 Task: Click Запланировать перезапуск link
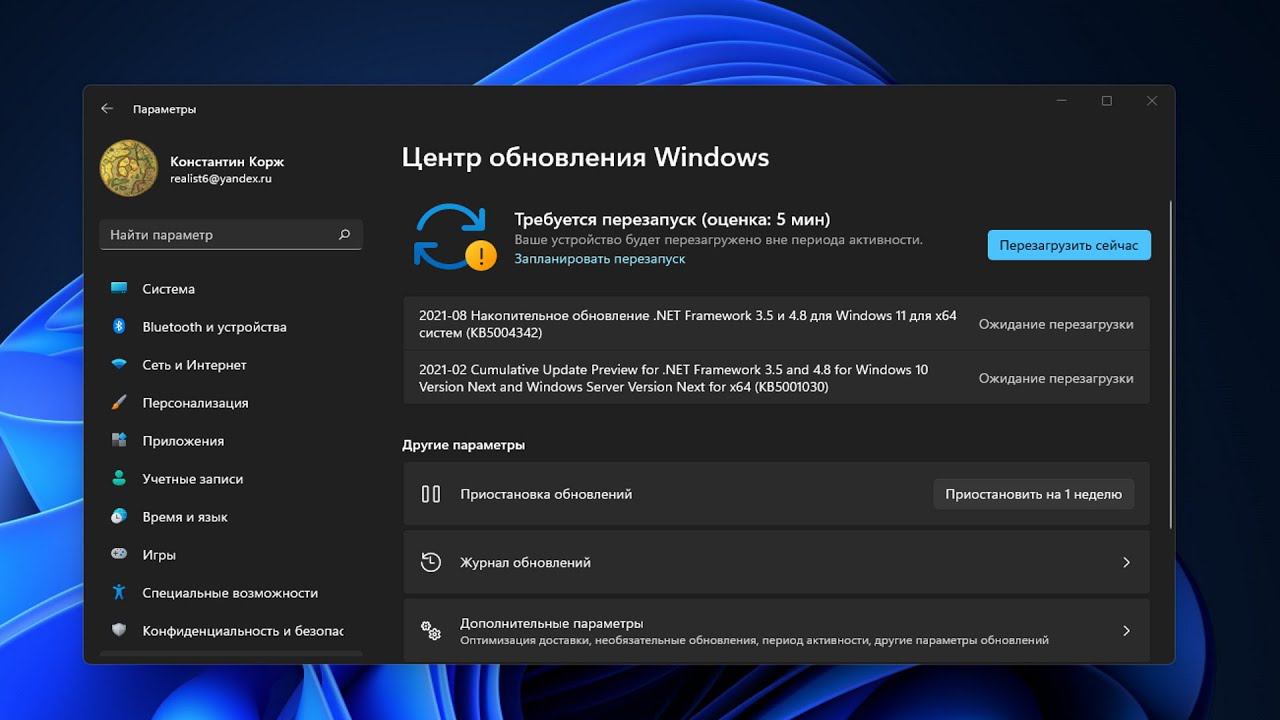[600, 258]
